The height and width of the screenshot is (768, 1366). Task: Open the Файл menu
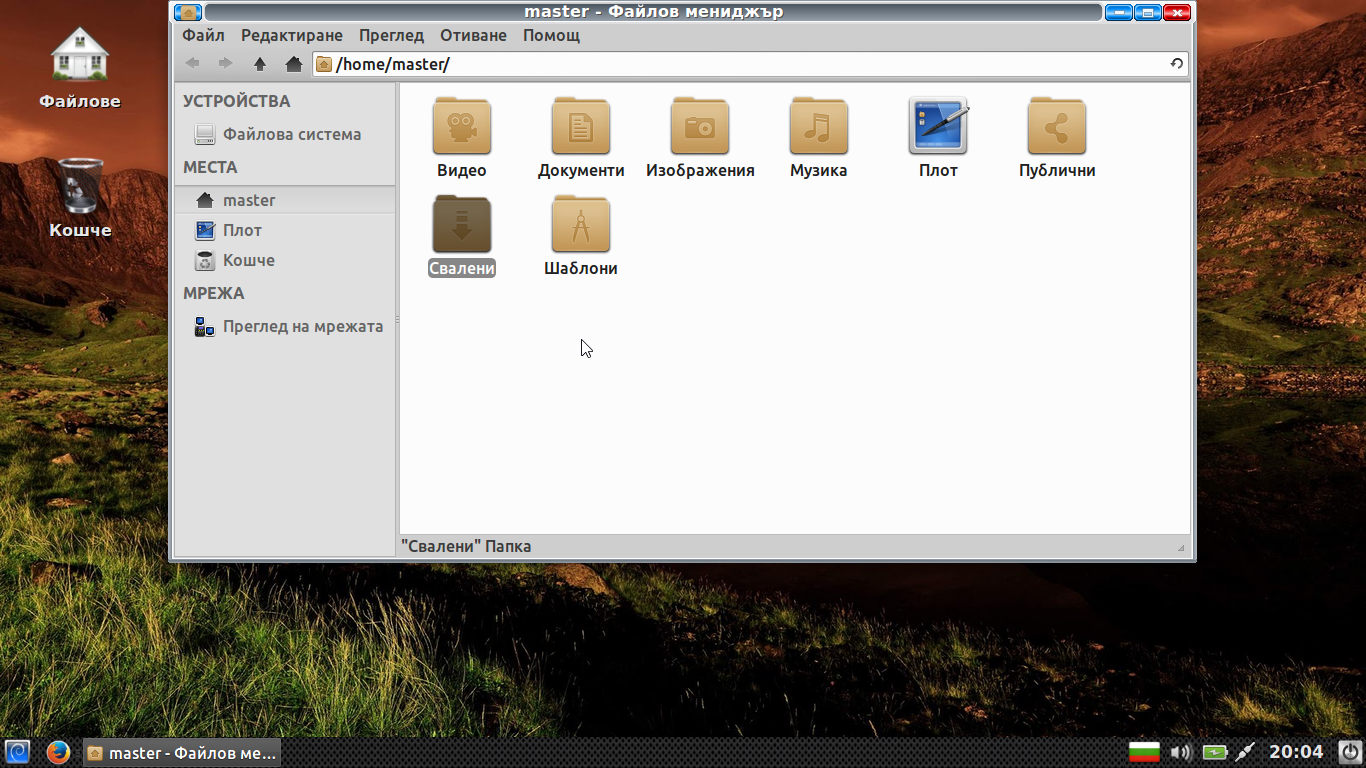pos(203,35)
